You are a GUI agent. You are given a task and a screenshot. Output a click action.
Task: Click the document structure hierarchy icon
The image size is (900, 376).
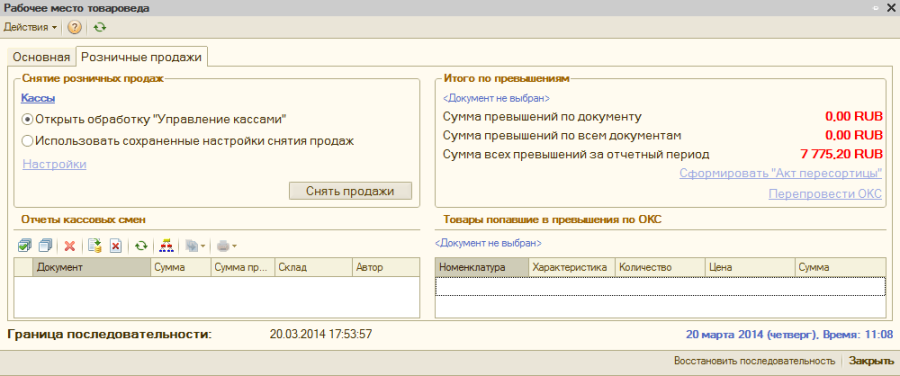[165, 246]
